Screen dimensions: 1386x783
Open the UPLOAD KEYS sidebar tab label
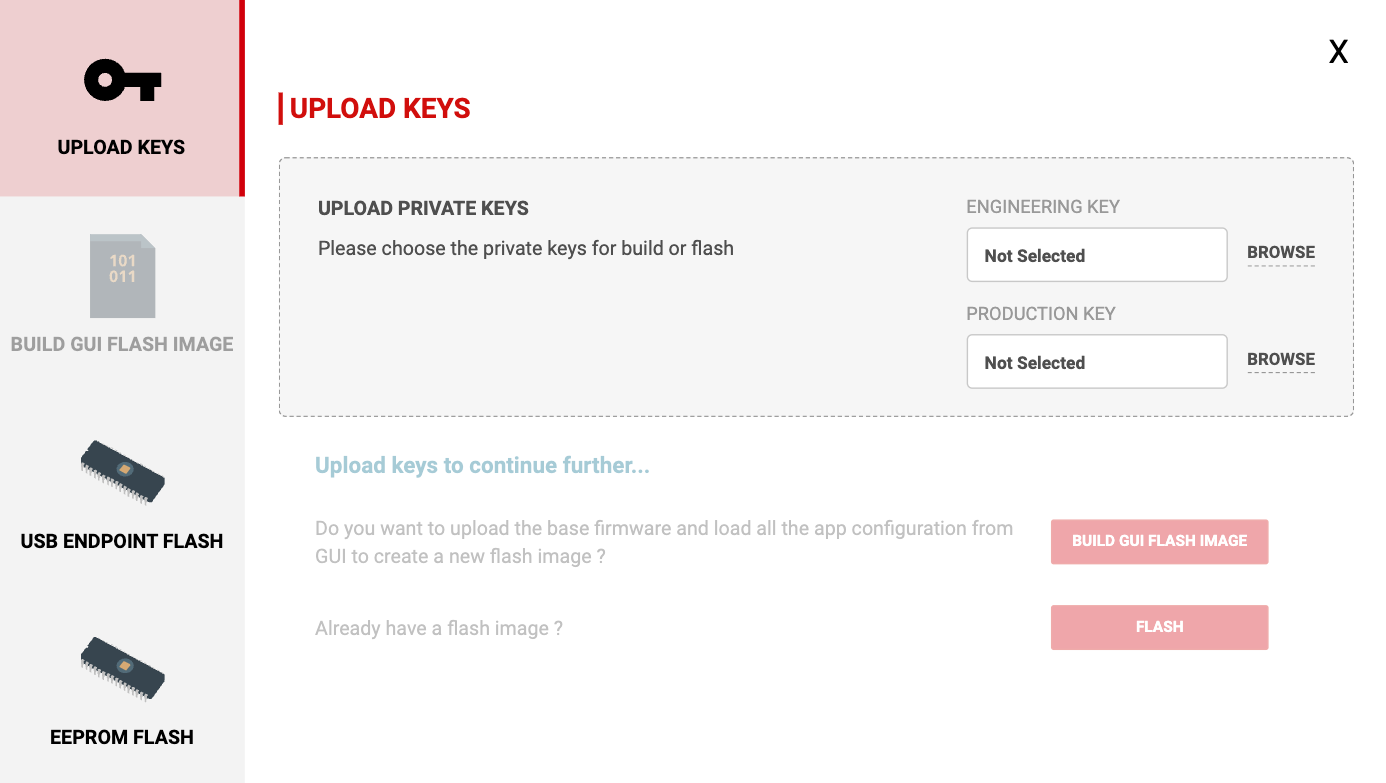pyautogui.click(x=121, y=147)
